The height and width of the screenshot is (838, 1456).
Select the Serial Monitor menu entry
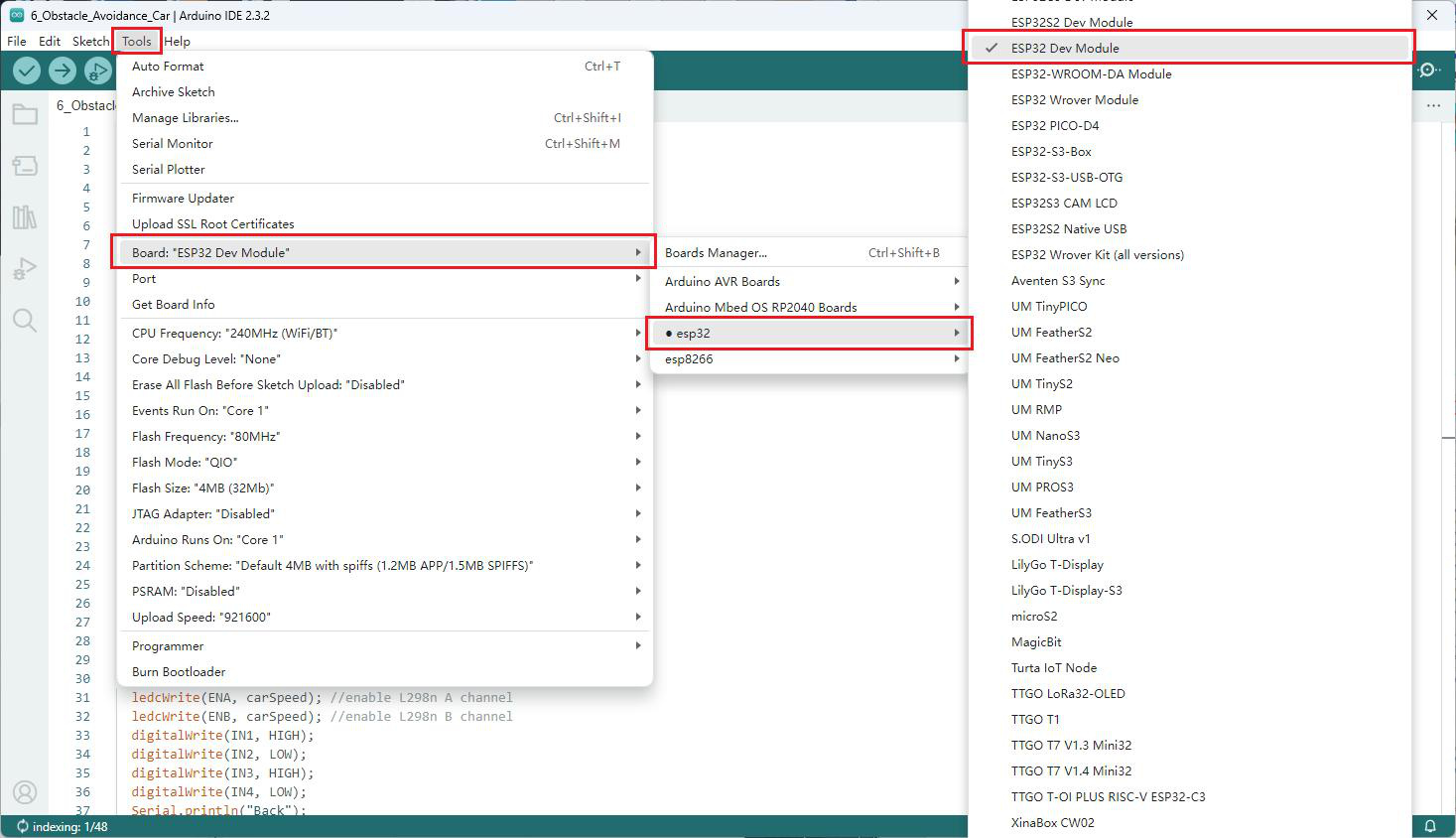click(385, 143)
